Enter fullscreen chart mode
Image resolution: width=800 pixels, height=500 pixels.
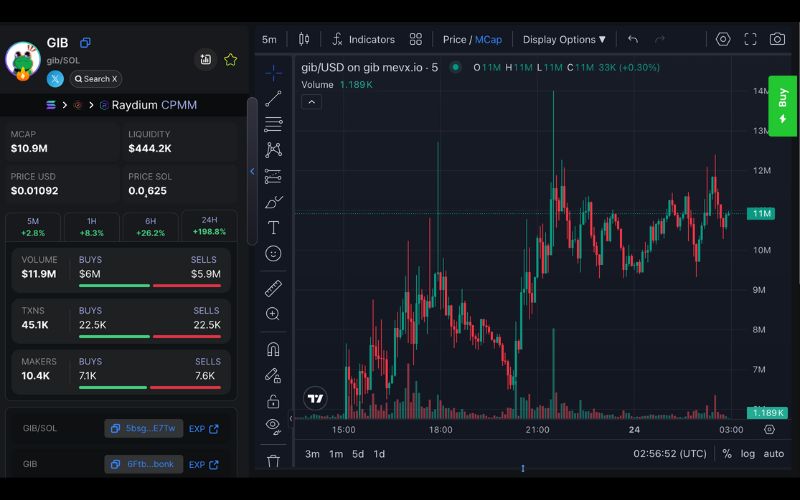[x=751, y=39]
